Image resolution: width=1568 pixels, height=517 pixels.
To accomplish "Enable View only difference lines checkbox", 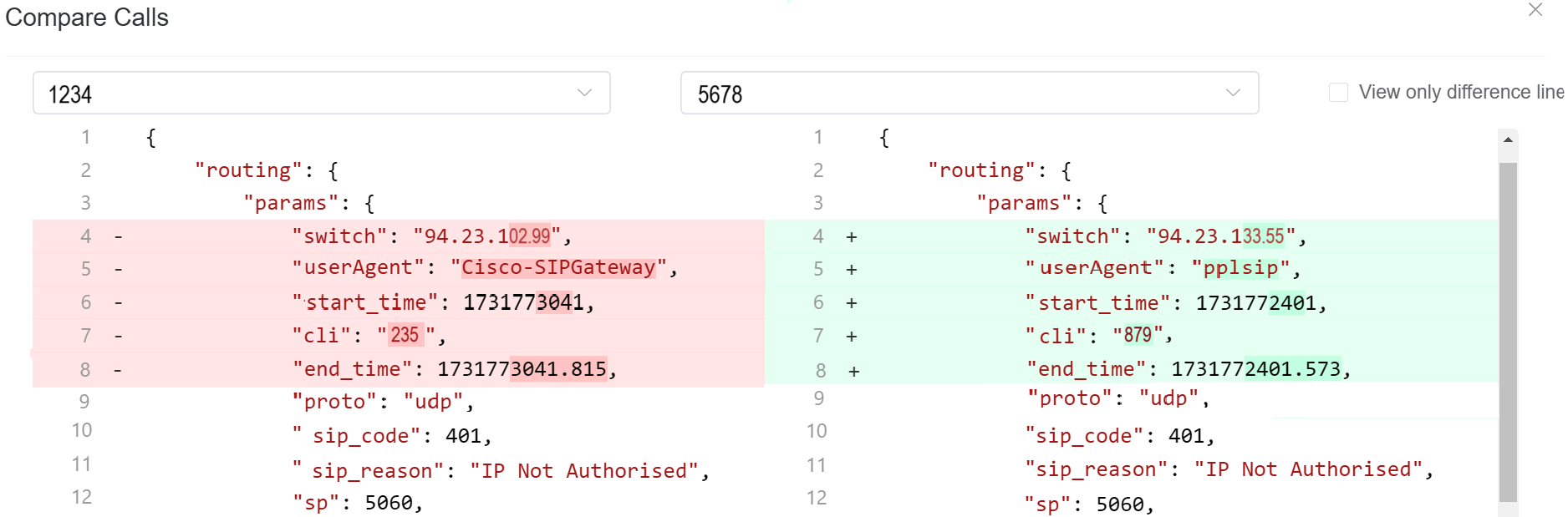I will [1338, 93].
